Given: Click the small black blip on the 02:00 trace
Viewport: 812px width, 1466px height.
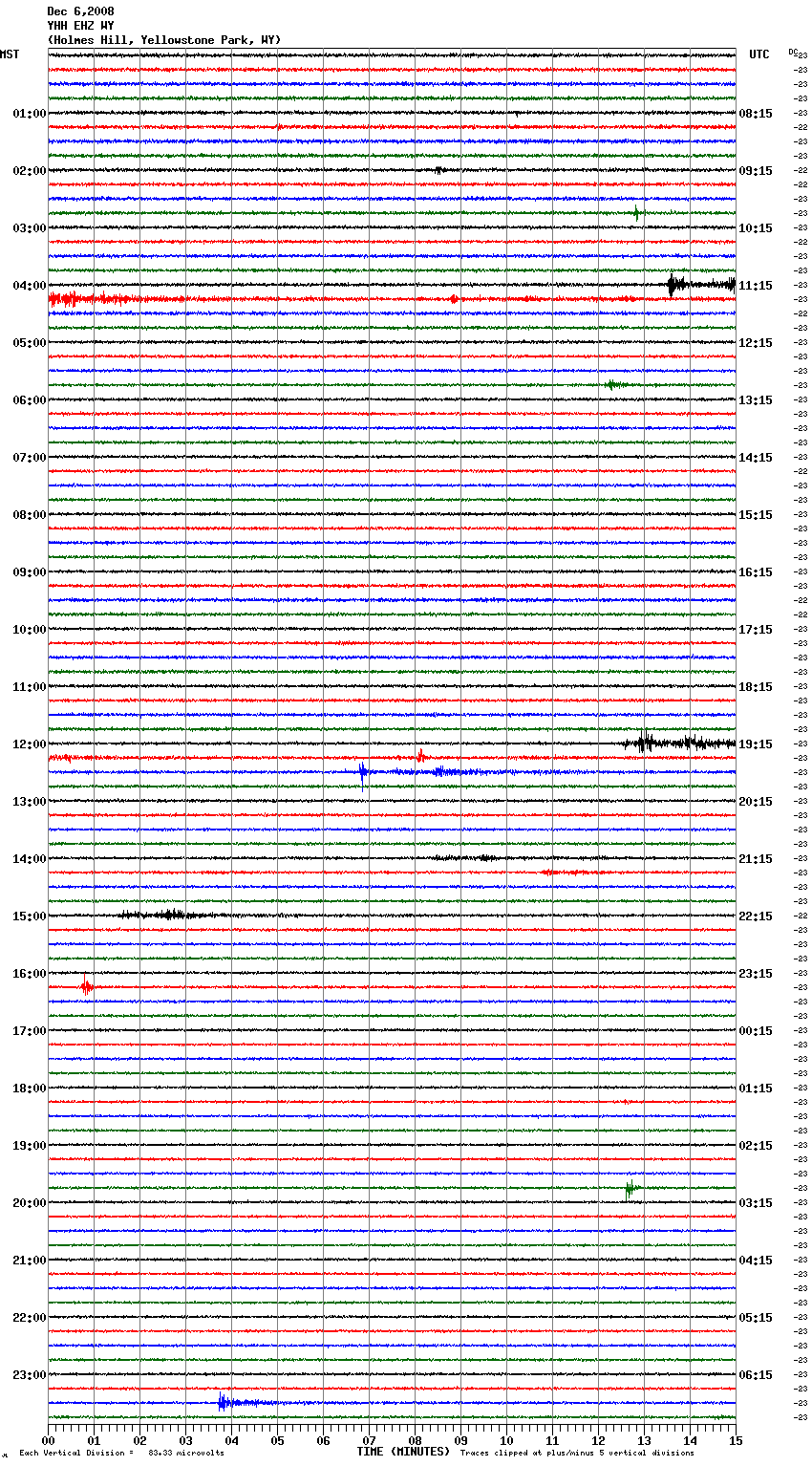Looking at the screenshot, I should coord(439,170).
